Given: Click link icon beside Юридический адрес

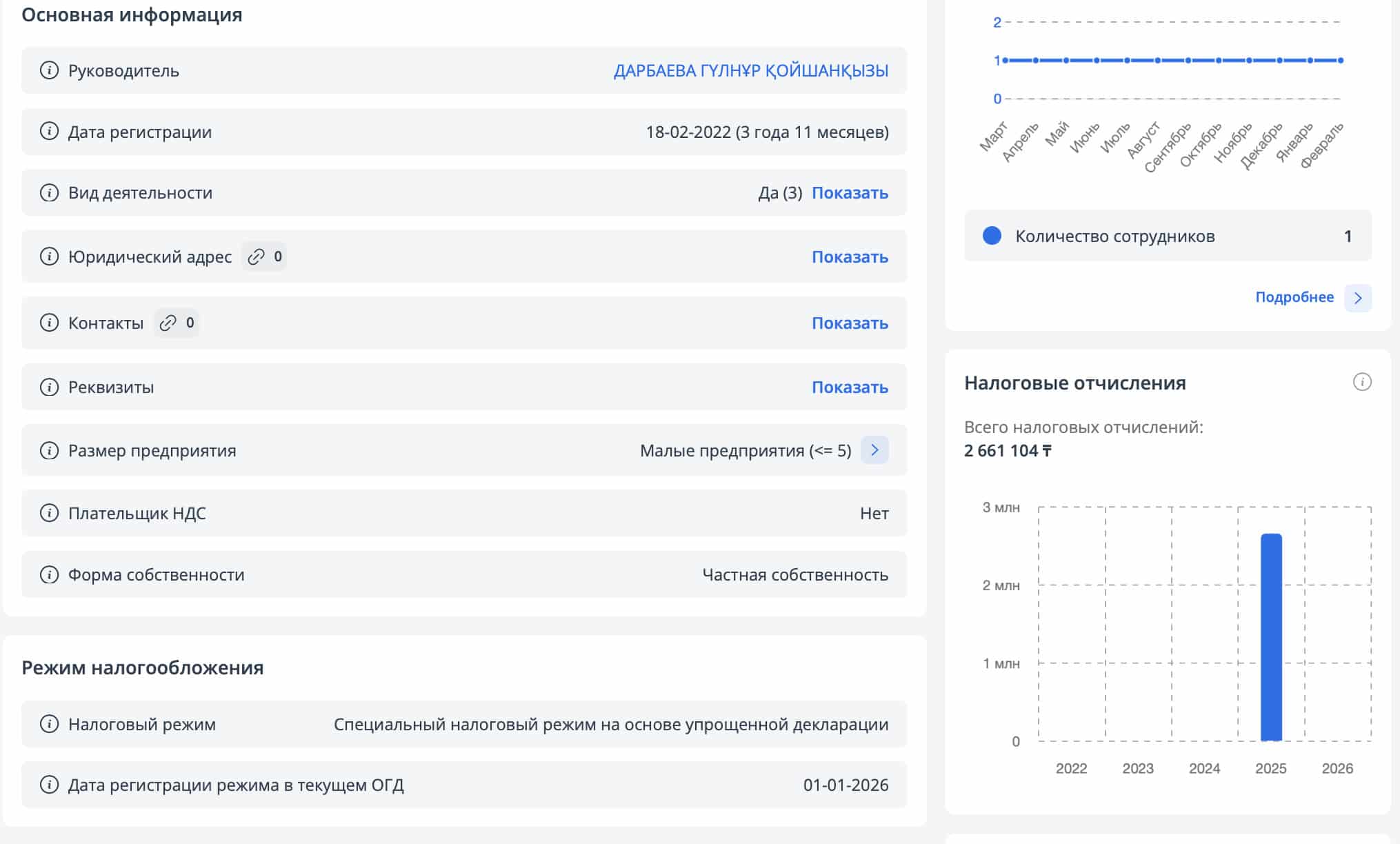Looking at the screenshot, I should click(x=257, y=257).
